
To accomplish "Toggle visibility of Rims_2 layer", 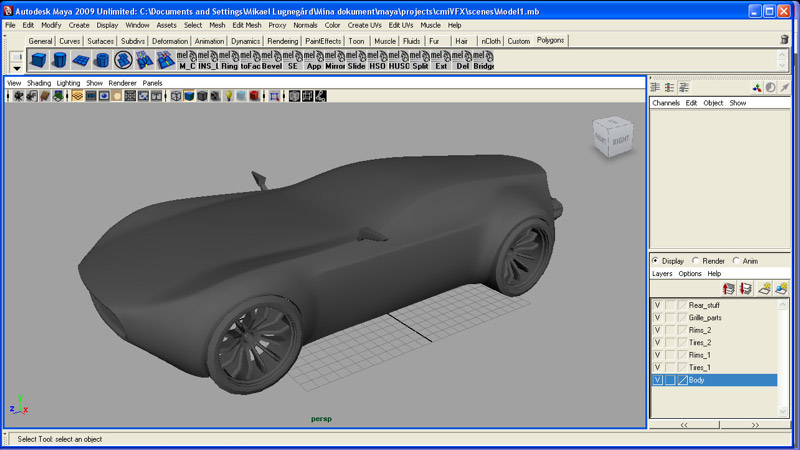I will [657, 330].
